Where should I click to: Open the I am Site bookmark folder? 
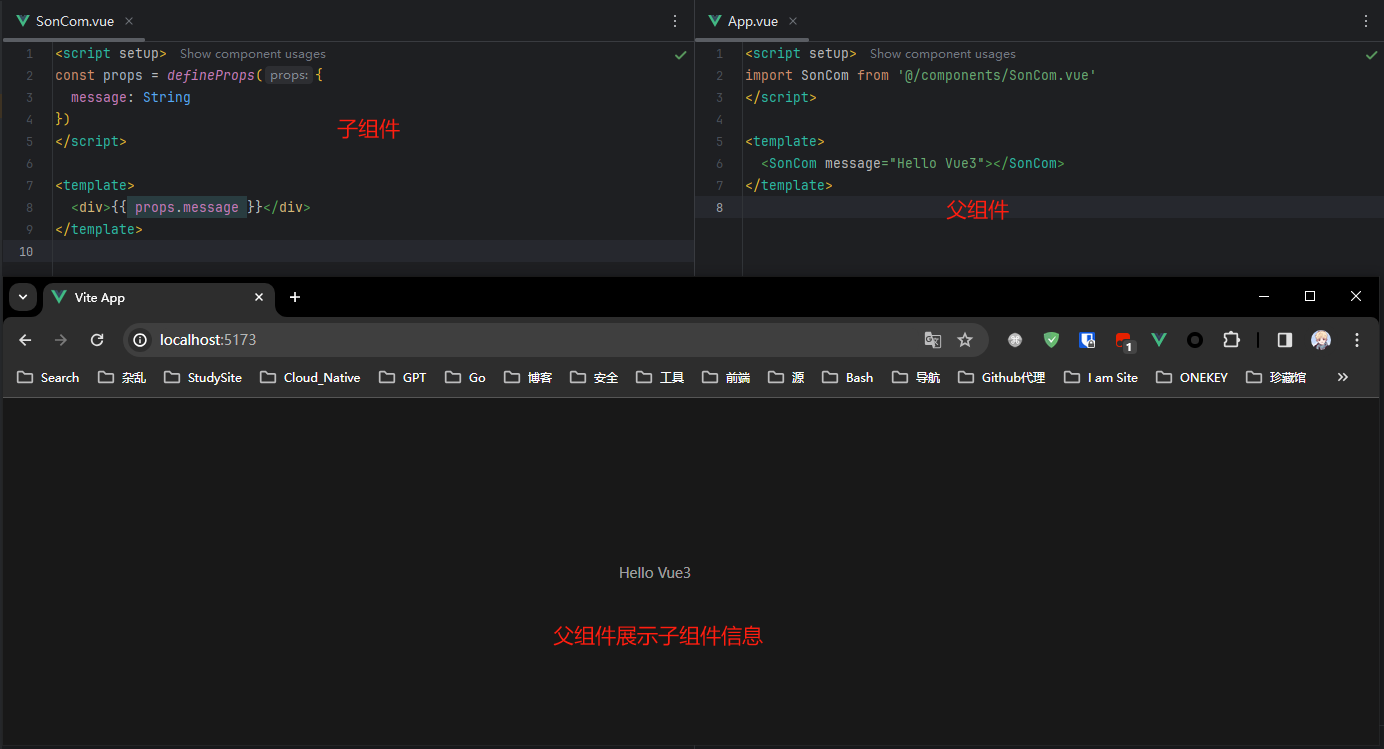(x=1101, y=377)
